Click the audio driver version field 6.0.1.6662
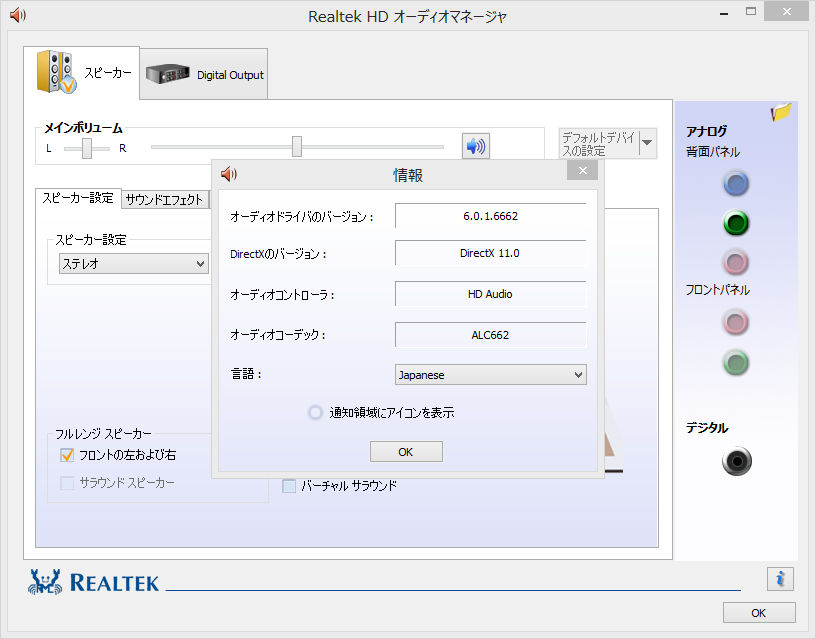Screen dimensions: 816x639 point(491,216)
